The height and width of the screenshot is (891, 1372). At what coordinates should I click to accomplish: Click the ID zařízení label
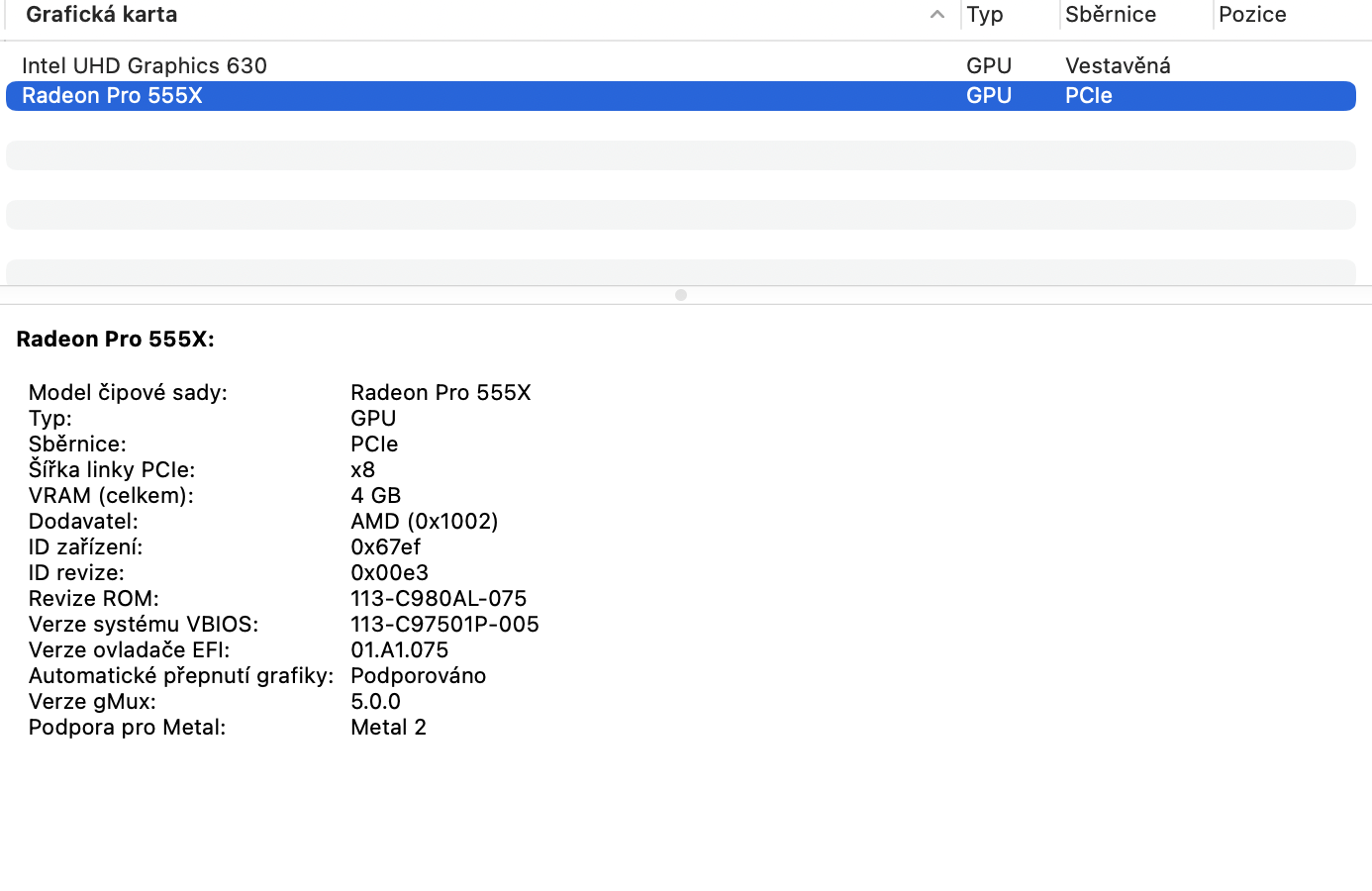pos(85,547)
